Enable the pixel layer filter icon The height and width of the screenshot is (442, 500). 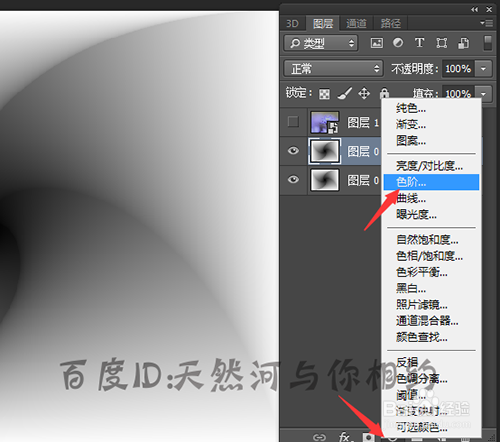pyautogui.click(x=377, y=43)
